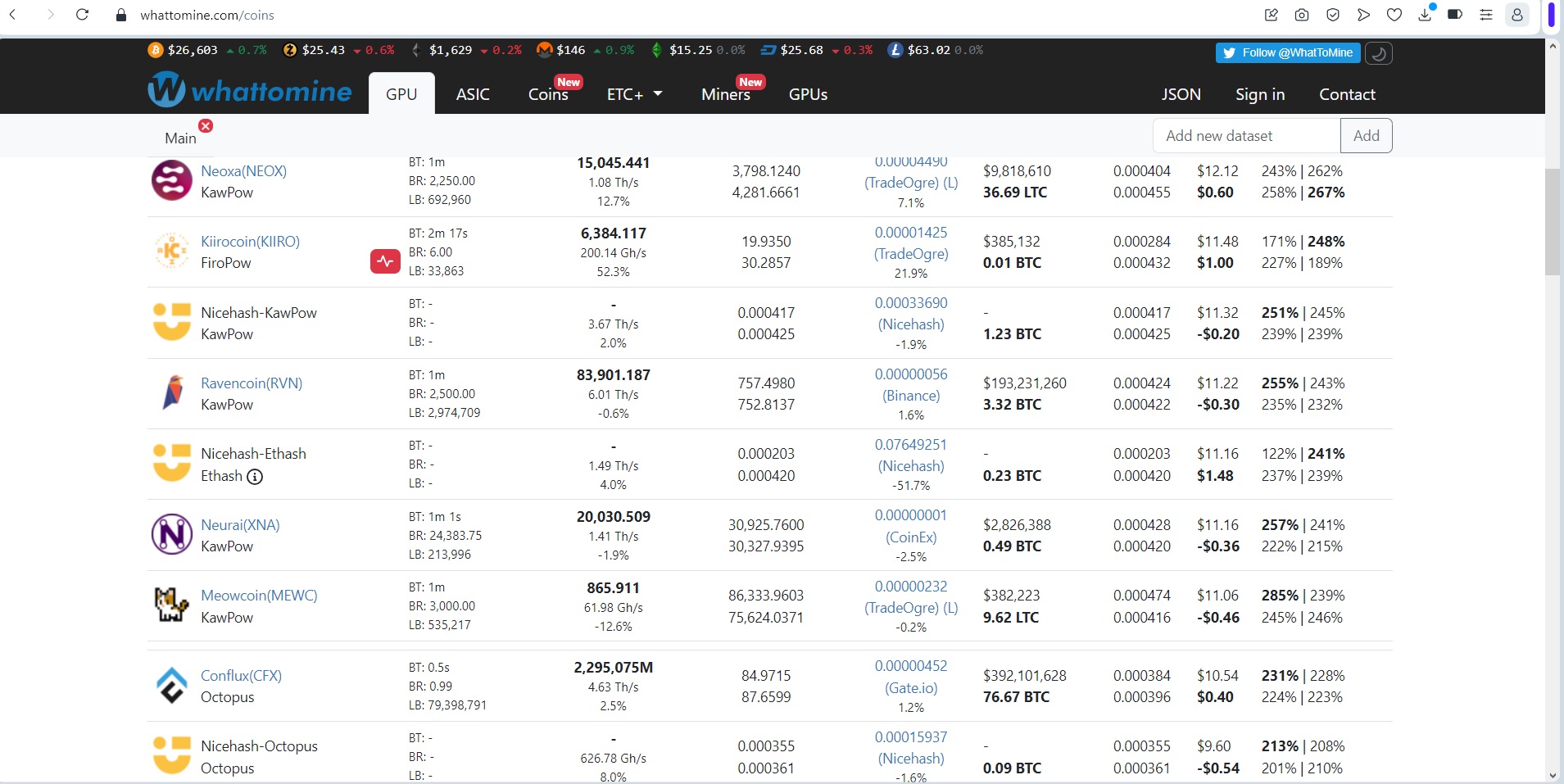
Task: Switch to the GPU tab
Action: 401,93
